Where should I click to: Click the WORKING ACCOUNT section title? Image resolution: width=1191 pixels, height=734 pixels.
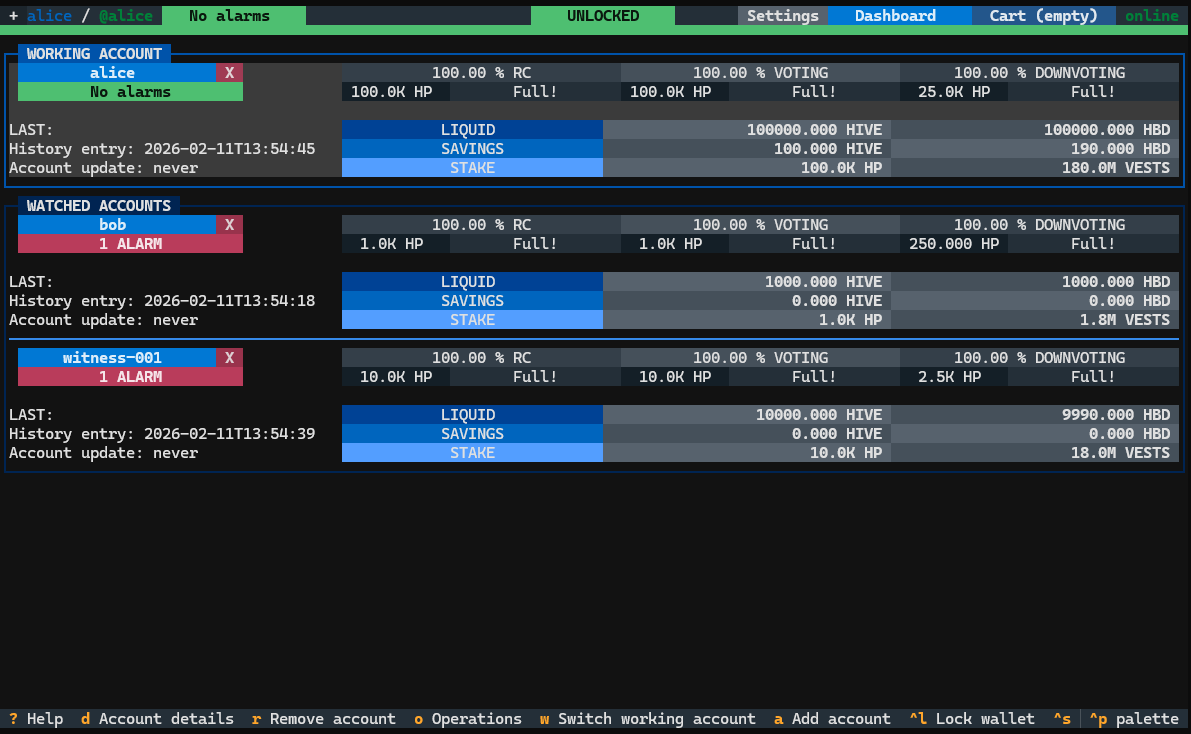click(x=94, y=53)
